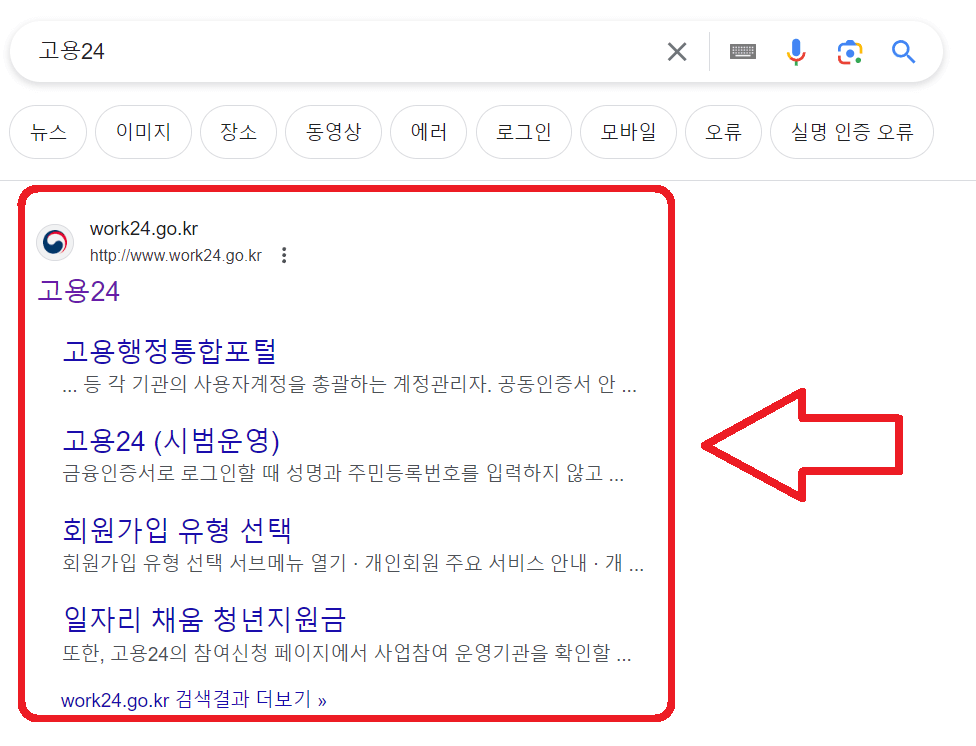Clear the search query with the X
Image resolution: width=976 pixels, height=746 pixels.
pos(677,51)
